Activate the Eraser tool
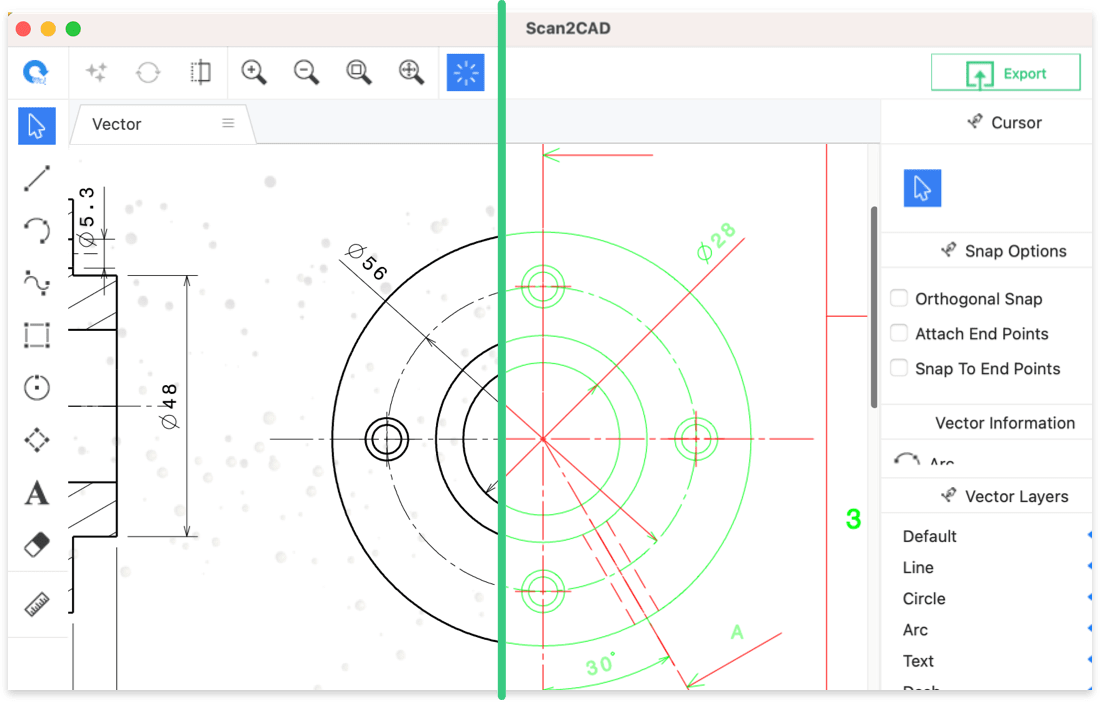The width and height of the screenshot is (1100, 702). click(36, 545)
